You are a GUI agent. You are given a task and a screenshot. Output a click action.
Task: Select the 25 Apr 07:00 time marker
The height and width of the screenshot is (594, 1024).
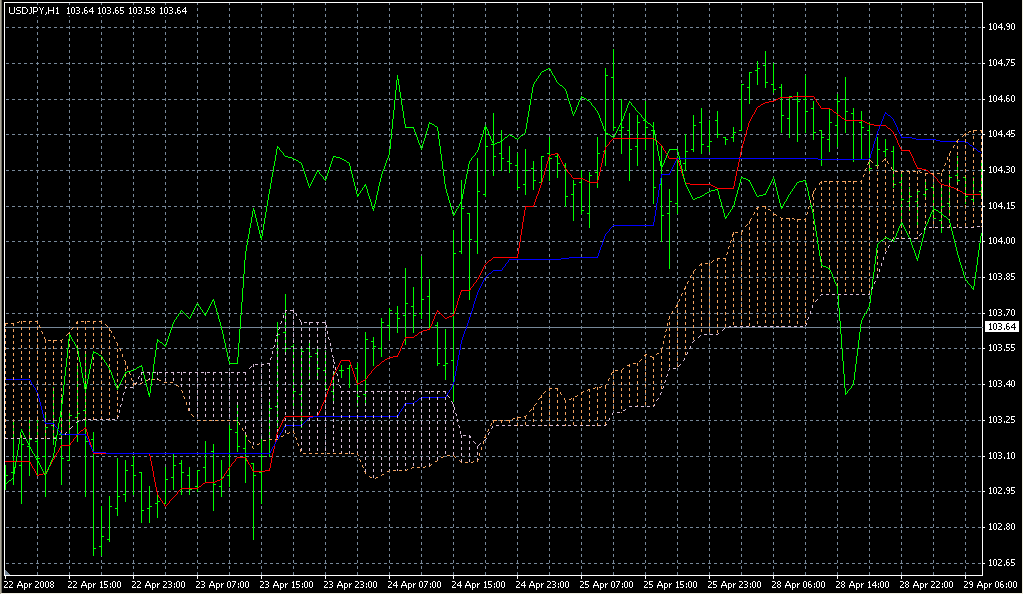point(608,584)
